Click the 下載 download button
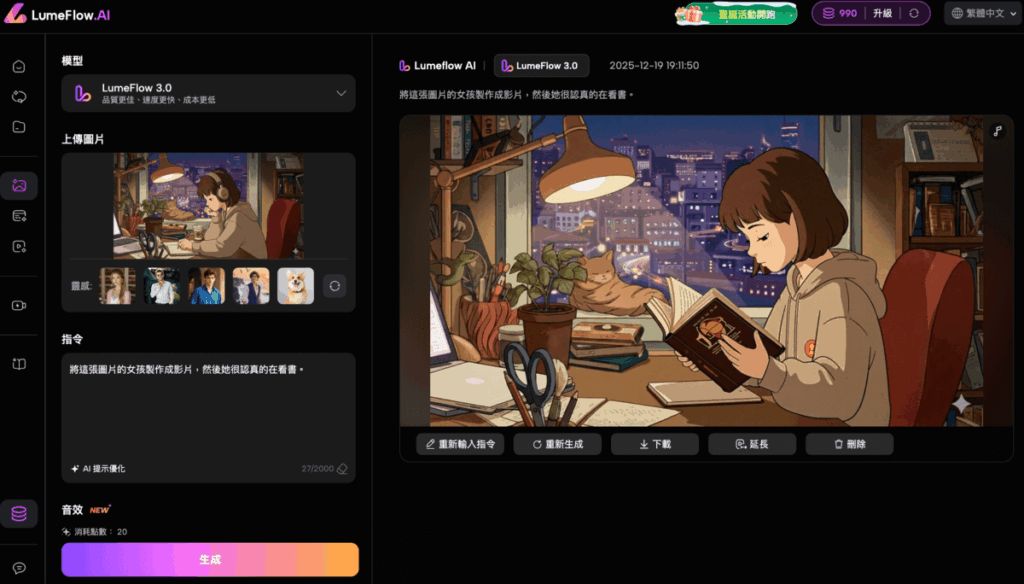The height and width of the screenshot is (584, 1024). click(x=655, y=443)
